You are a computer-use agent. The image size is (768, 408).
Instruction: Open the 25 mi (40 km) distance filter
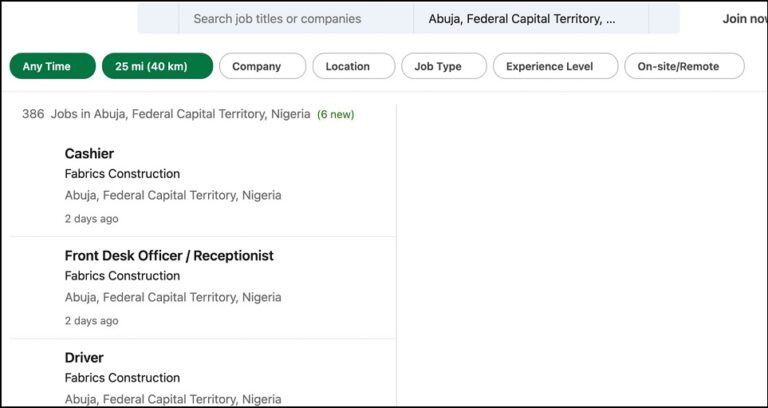(157, 66)
